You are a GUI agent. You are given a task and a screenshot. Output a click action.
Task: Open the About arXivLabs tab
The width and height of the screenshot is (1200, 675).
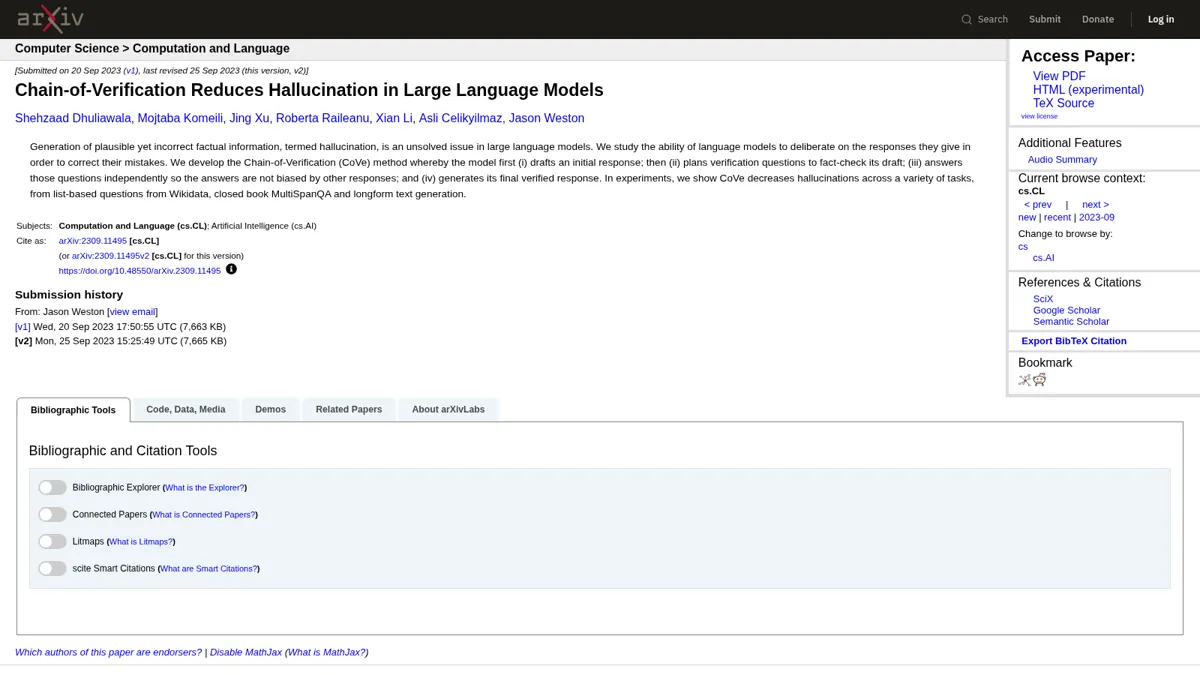click(448, 409)
